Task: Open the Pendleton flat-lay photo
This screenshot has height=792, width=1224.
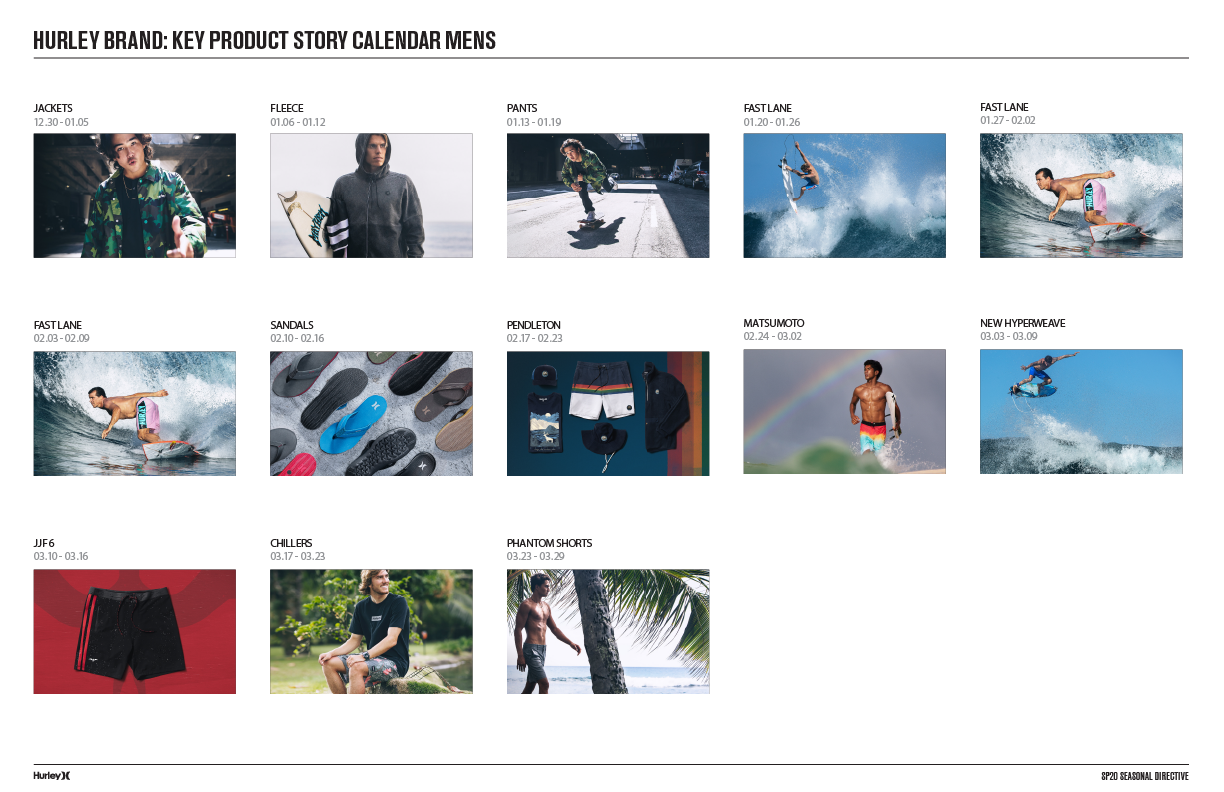Action: 608,413
